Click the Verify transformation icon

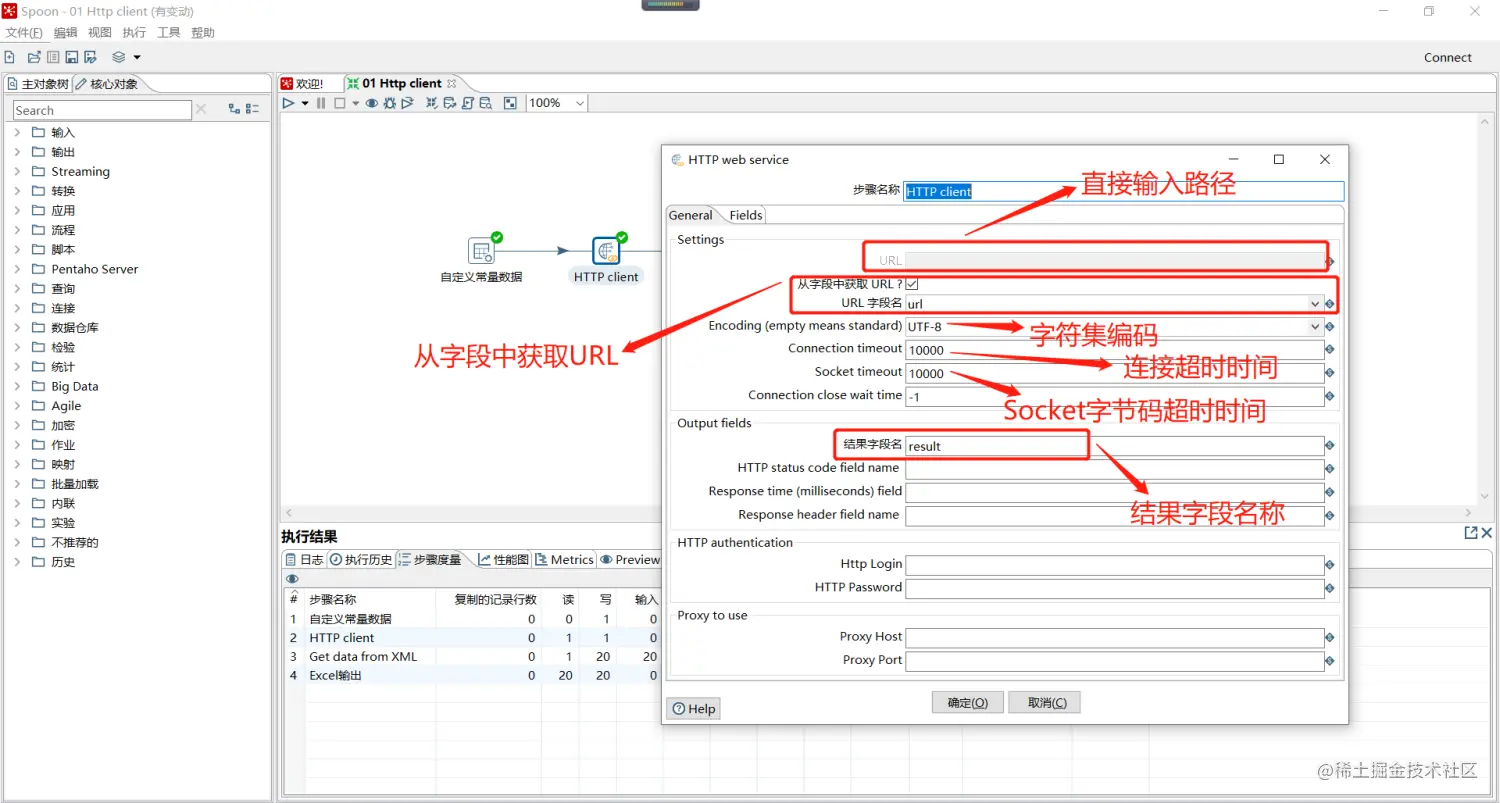coord(432,103)
